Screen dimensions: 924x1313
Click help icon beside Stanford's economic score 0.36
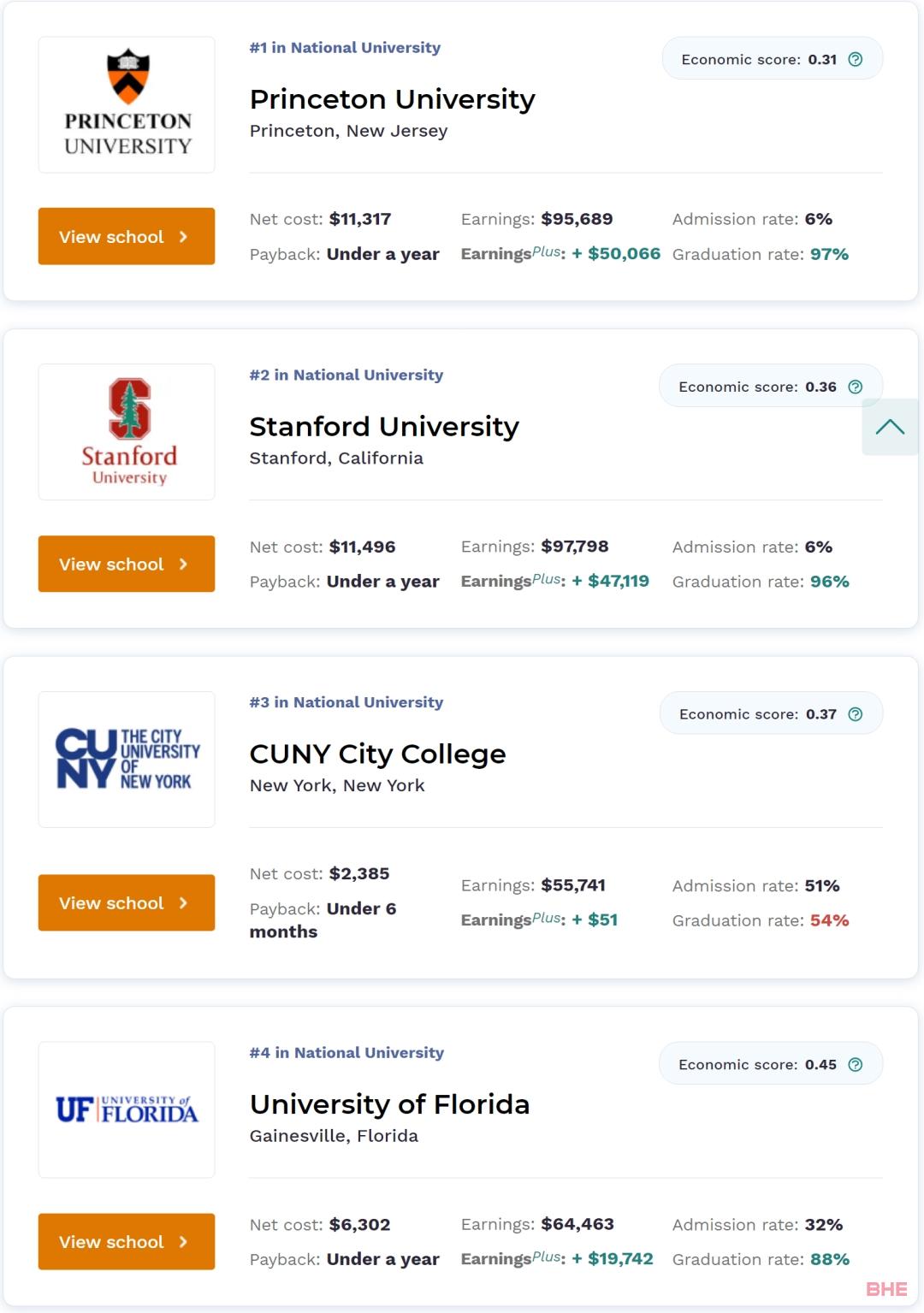(855, 387)
